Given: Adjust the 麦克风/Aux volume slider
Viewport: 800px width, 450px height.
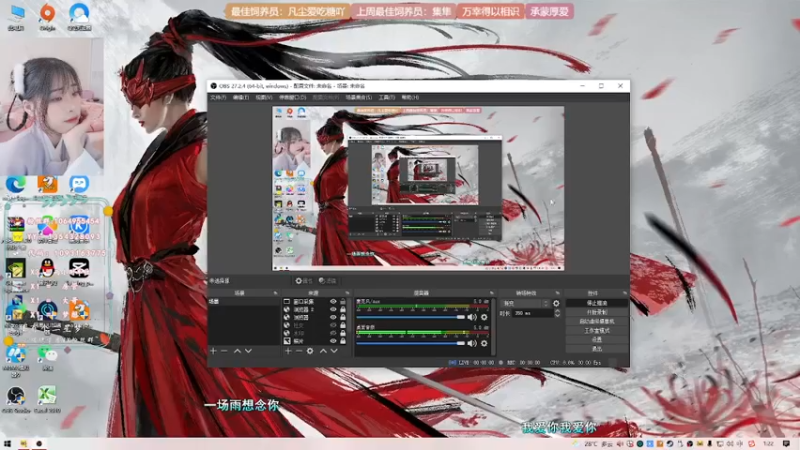Looking at the screenshot, I should click(x=411, y=317).
